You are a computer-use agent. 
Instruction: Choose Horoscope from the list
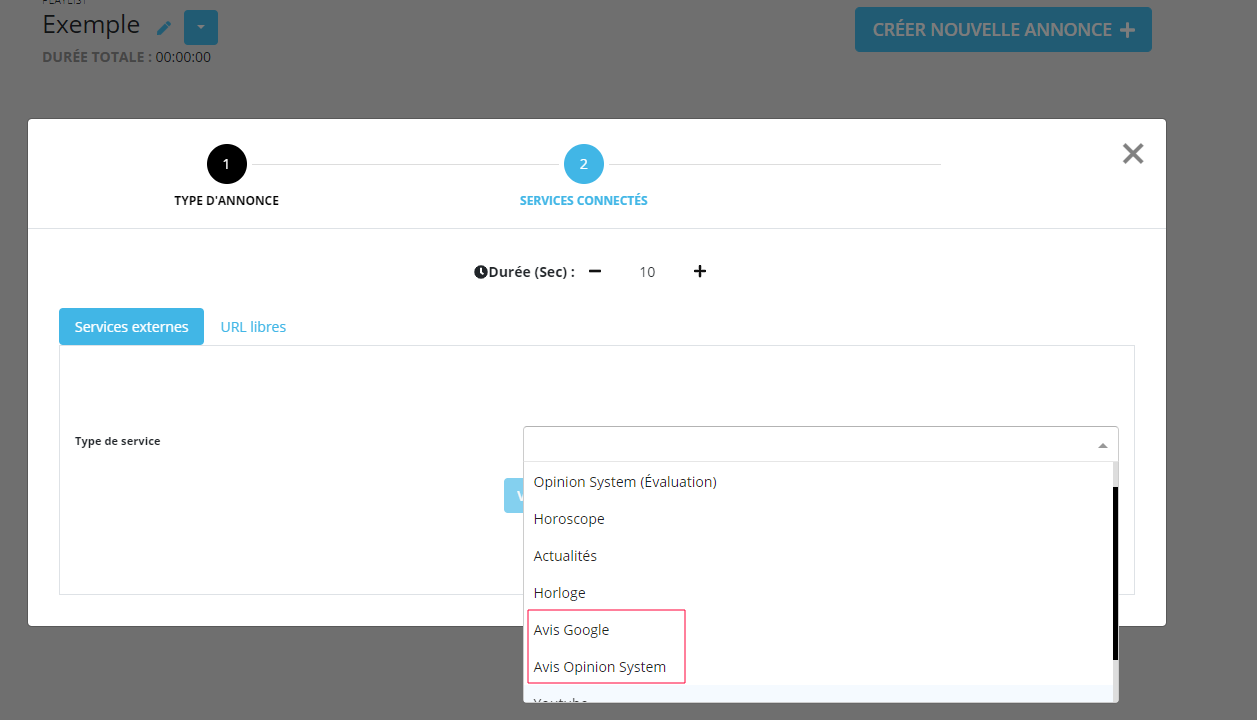pos(817,519)
